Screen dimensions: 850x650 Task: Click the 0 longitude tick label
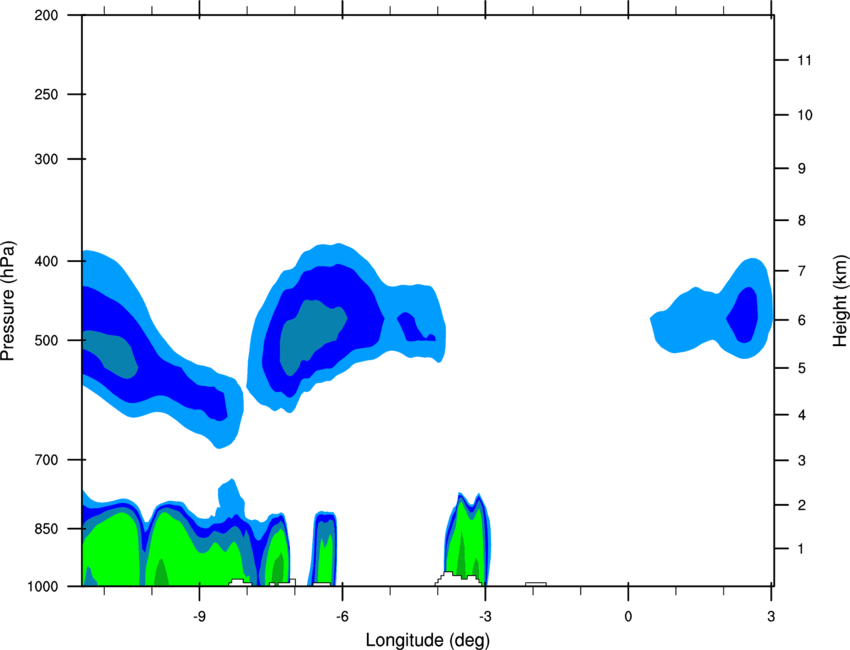(x=628, y=616)
